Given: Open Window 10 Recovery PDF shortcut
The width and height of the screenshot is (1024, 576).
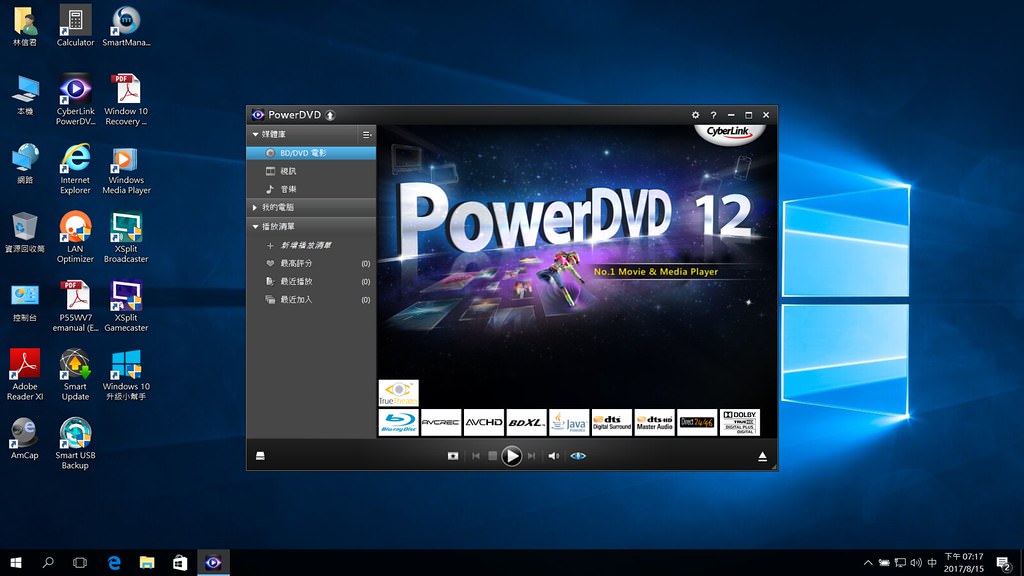Looking at the screenshot, I should click(x=126, y=100).
